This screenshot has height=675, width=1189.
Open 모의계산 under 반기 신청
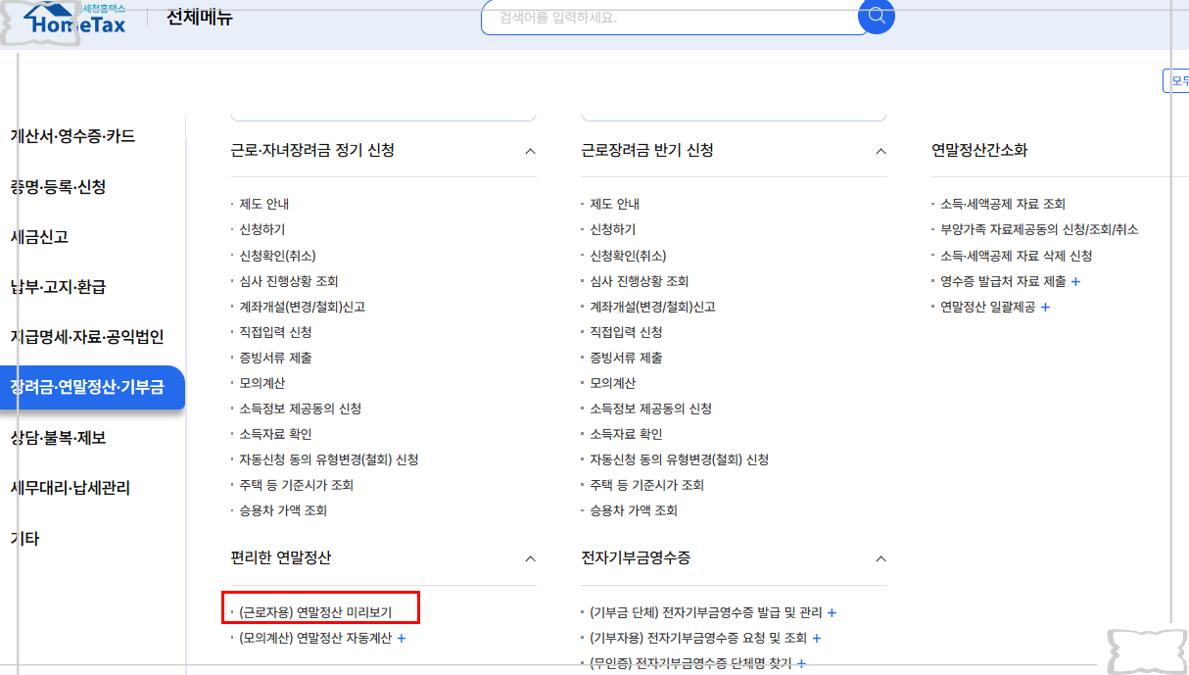[613, 384]
